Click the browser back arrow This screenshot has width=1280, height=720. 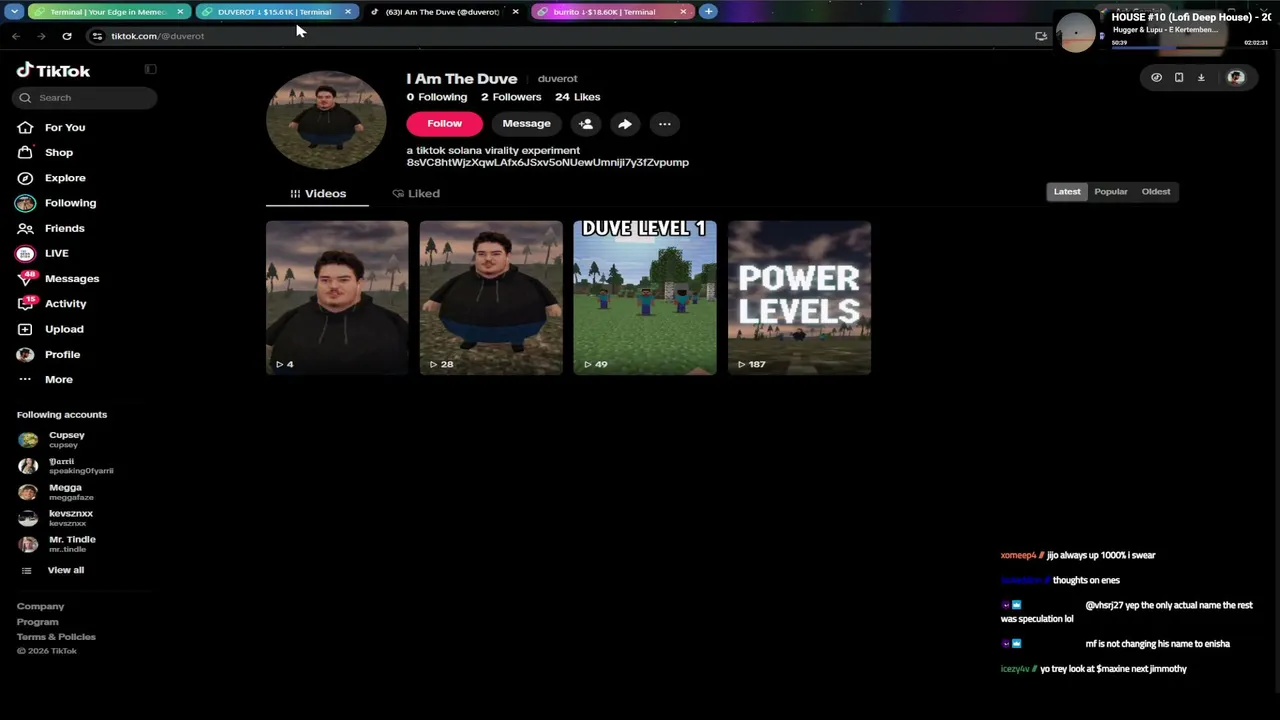16,36
